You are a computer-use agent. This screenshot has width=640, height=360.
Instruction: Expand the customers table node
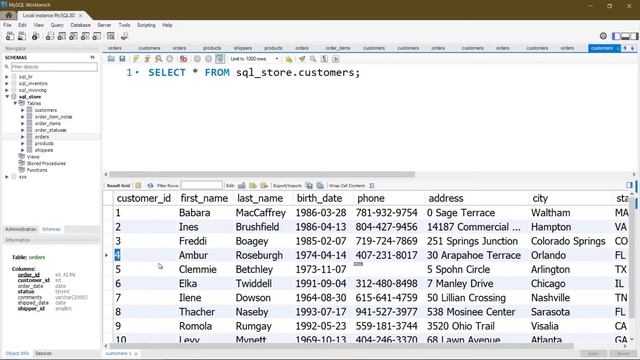pos(23,110)
